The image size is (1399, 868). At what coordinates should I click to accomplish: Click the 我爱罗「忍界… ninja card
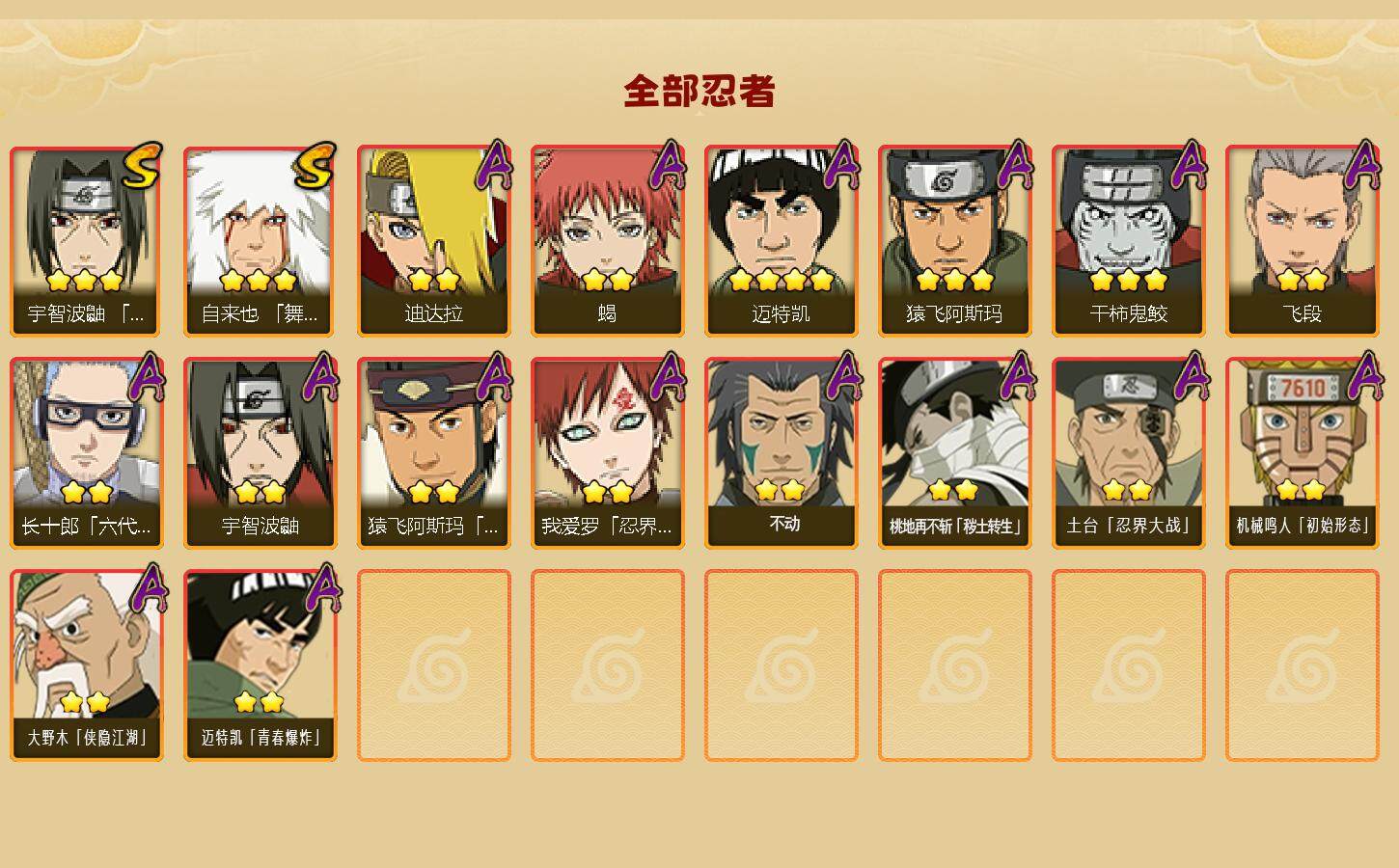click(608, 453)
